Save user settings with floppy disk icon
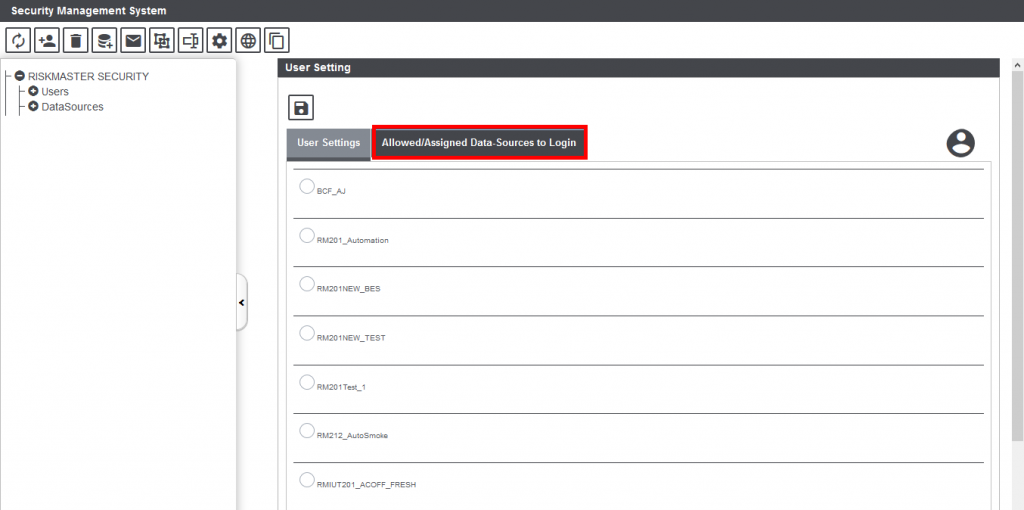The height and width of the screenshot is (510, 1024). tap(301, 108)
